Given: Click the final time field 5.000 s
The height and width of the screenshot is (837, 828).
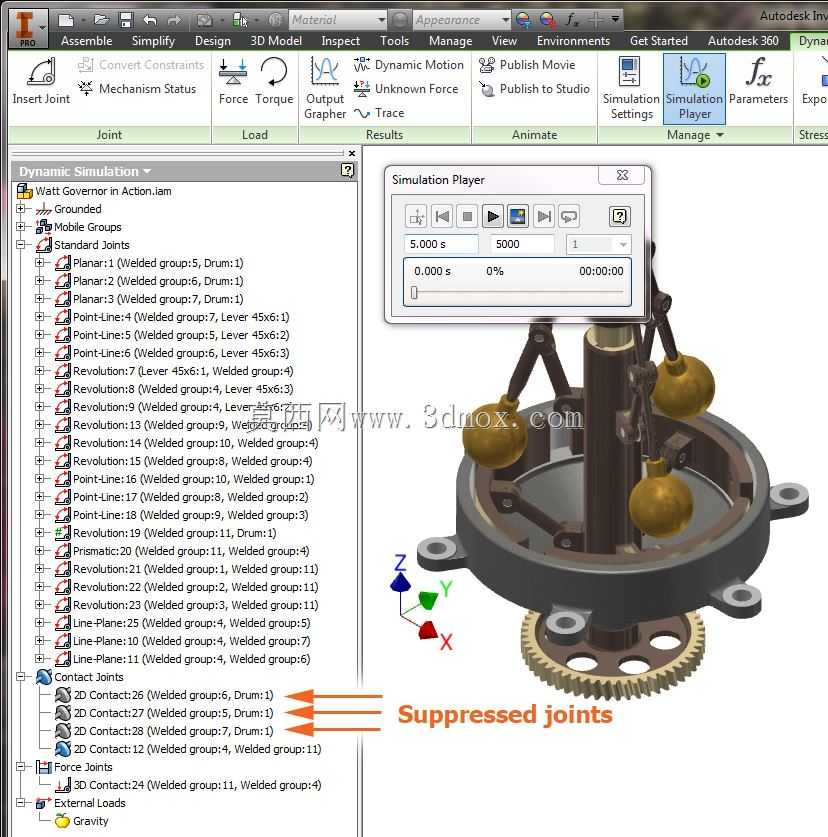Looking at the screenshot, I should (440, 244).
